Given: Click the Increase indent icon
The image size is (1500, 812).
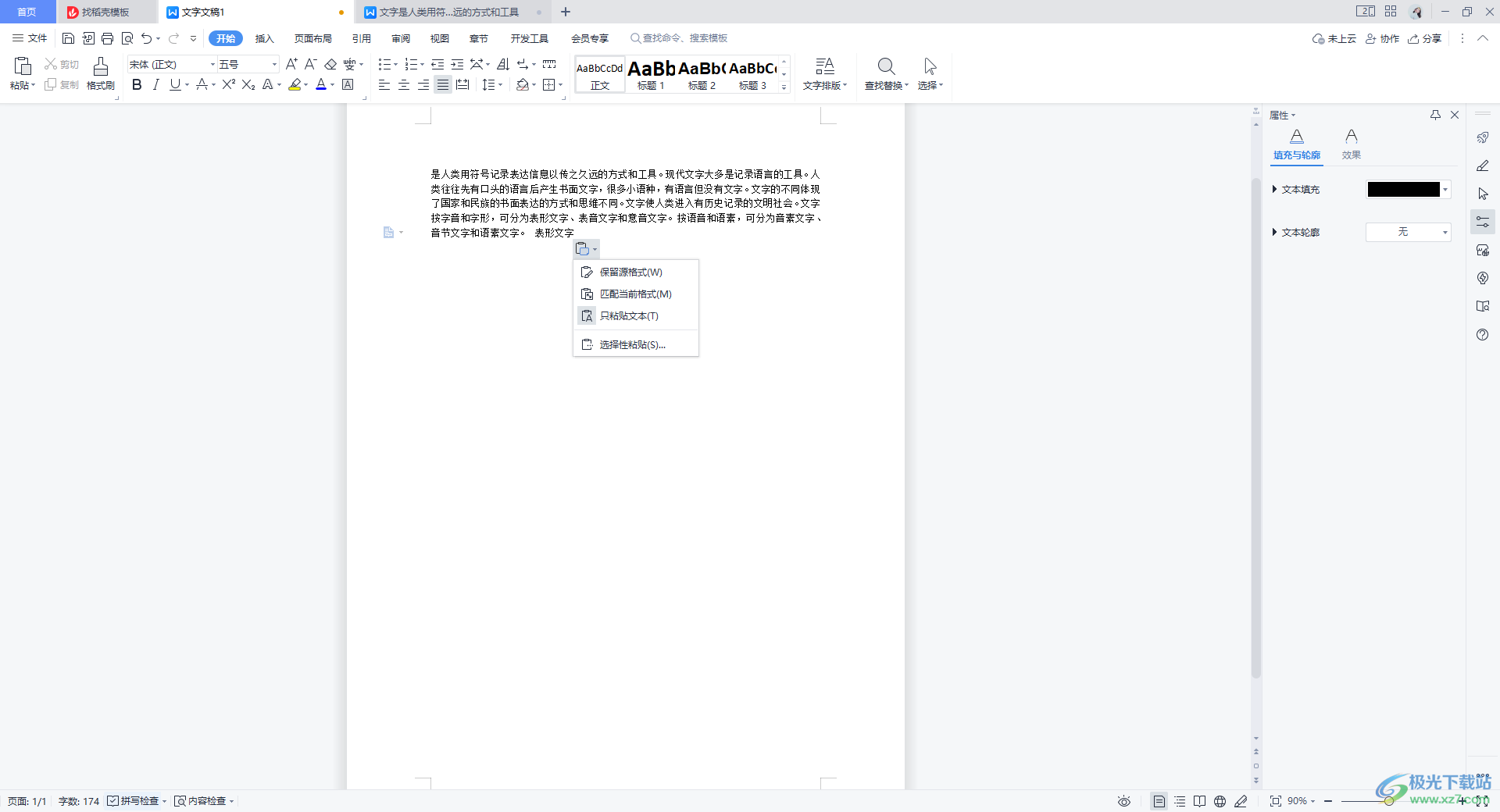Looking at the screenshot, I should click(x=457, y=64).
